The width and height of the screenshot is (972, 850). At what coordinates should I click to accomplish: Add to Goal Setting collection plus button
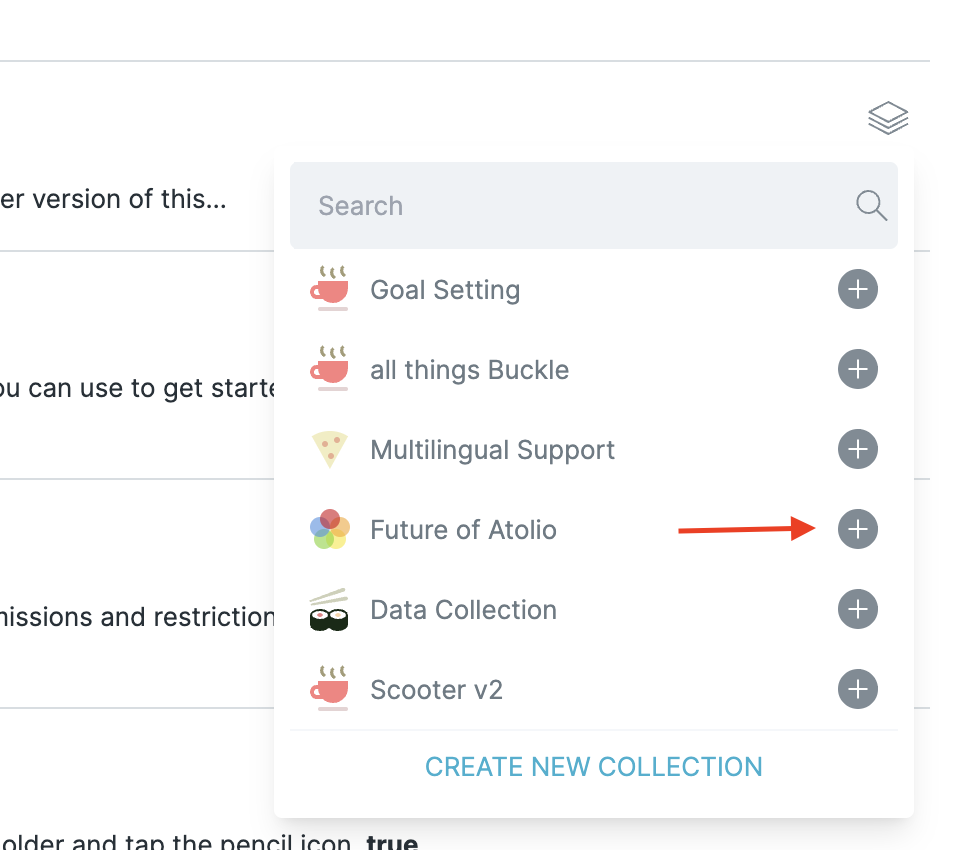coord(857,290)
